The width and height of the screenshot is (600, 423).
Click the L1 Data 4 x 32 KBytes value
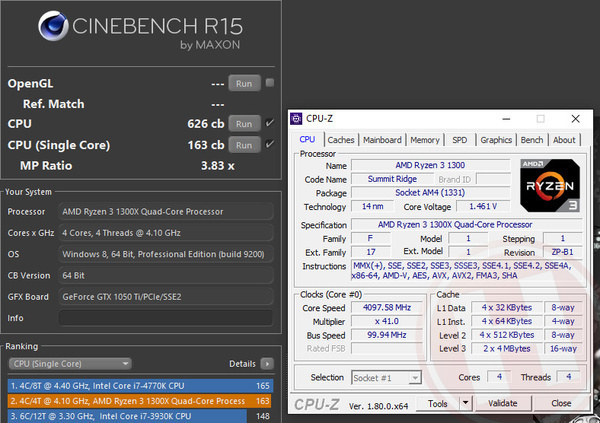coord(507,308)
